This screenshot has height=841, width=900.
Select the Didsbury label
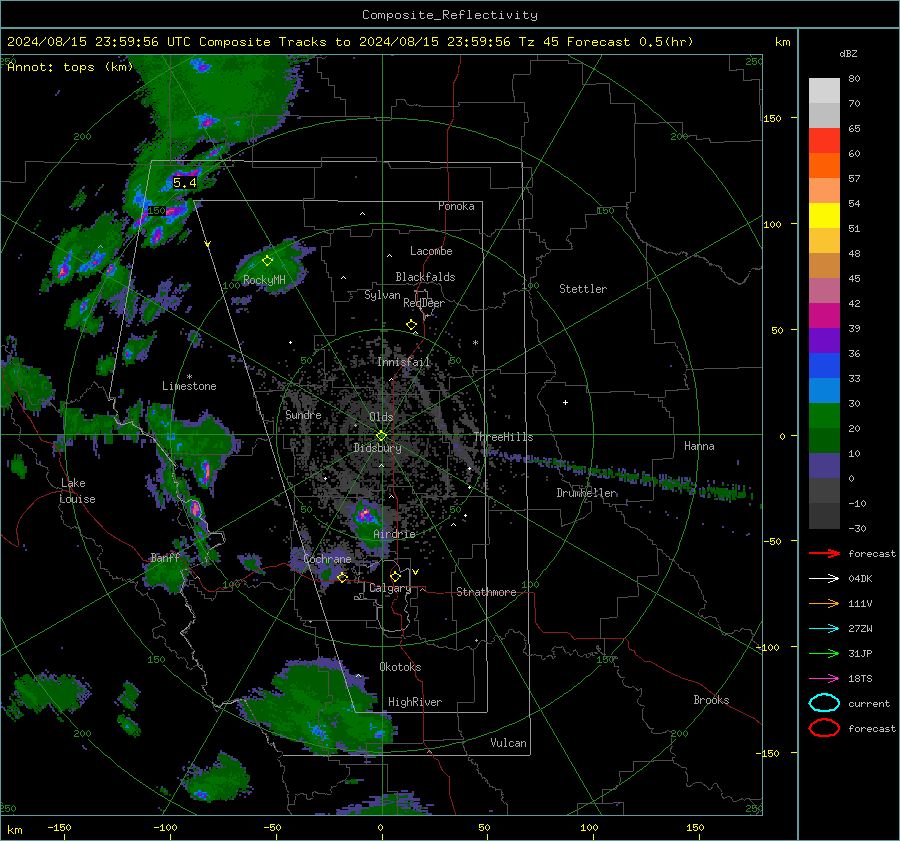378,448
